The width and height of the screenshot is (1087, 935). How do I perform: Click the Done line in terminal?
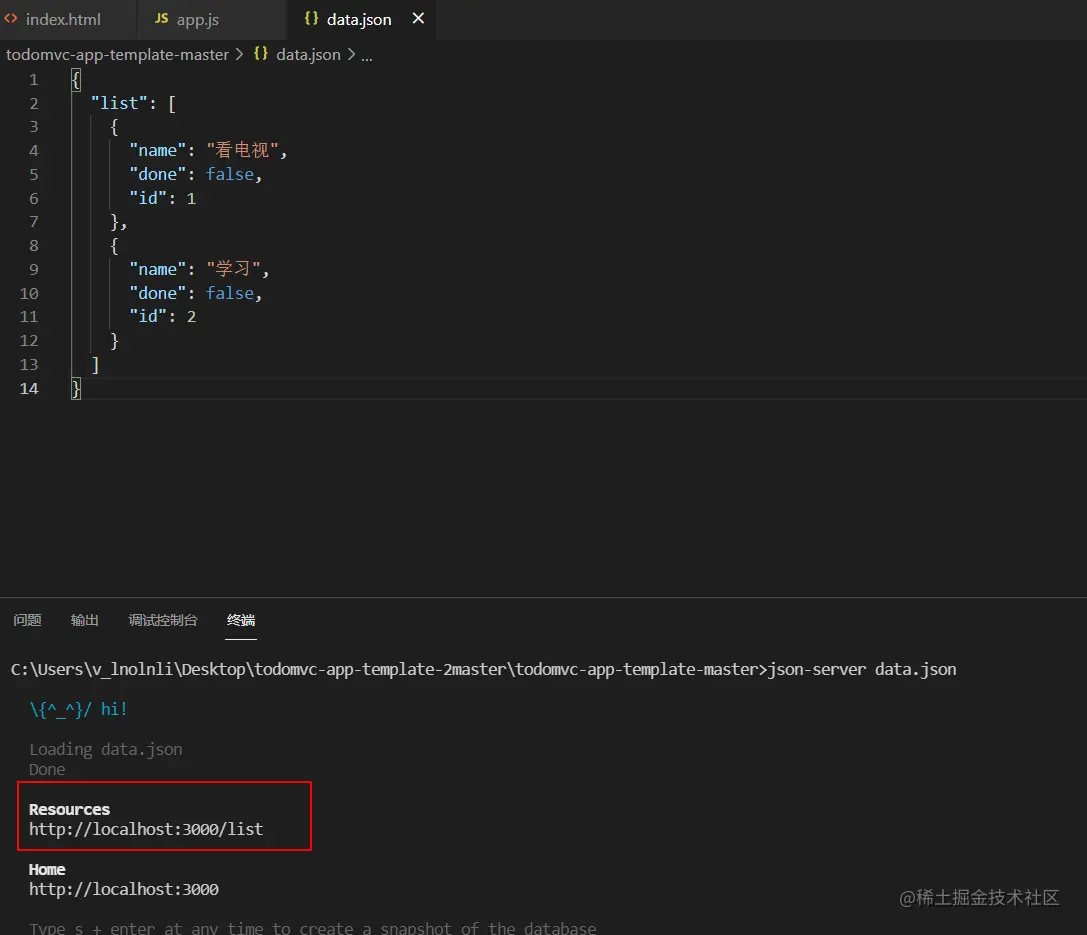(47, 769)
